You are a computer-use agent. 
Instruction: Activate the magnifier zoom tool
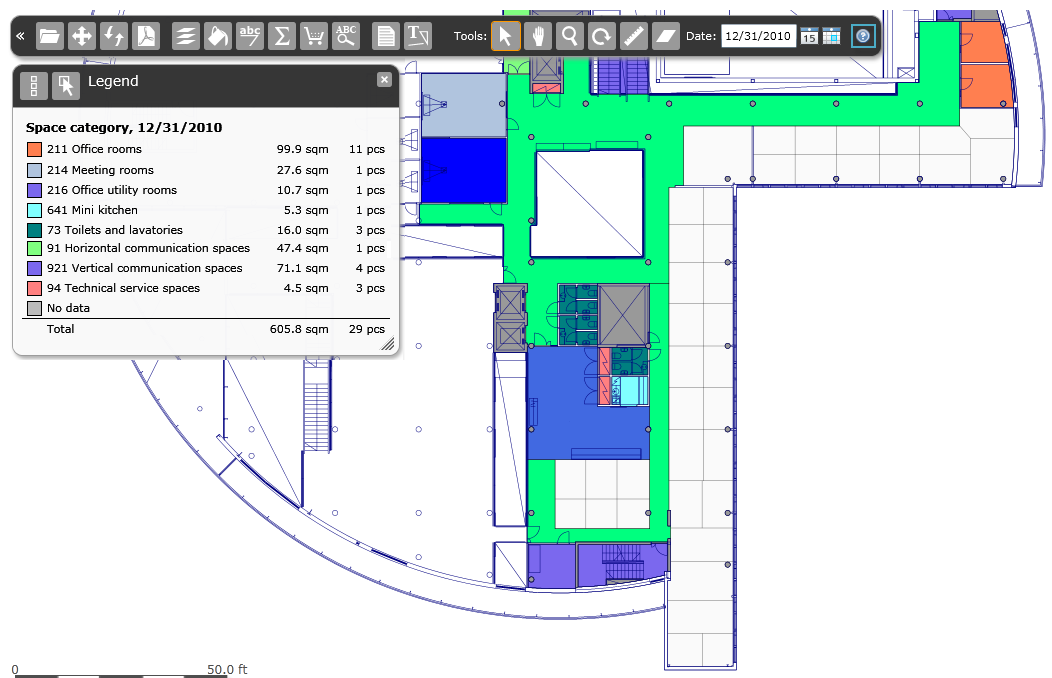pos(569,36)
